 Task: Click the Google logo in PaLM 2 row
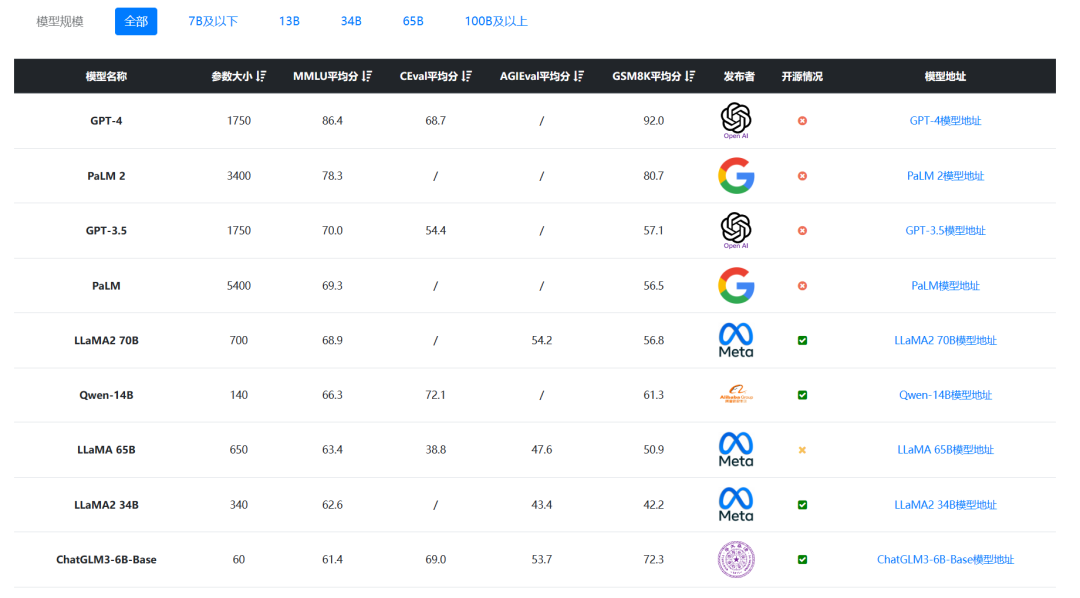click(736, 176)
